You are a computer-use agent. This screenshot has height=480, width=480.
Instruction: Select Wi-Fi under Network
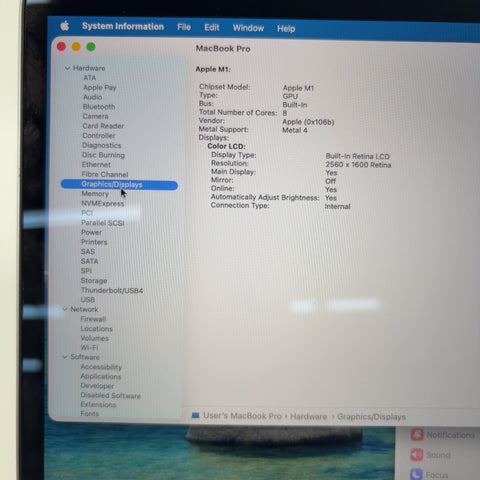(89, 347)
